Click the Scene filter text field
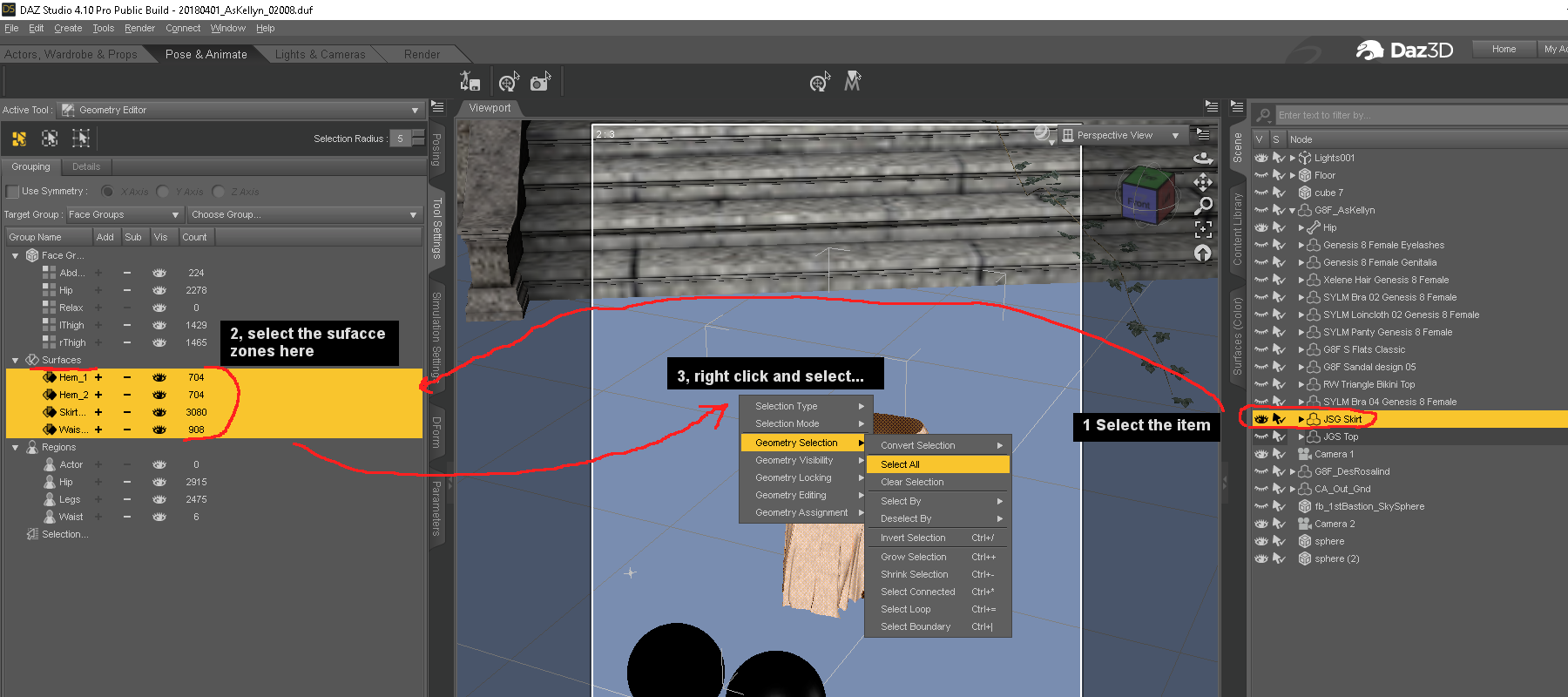Image resolution: width=1568 pixels, height=697 pixels. pos(1420,115)
